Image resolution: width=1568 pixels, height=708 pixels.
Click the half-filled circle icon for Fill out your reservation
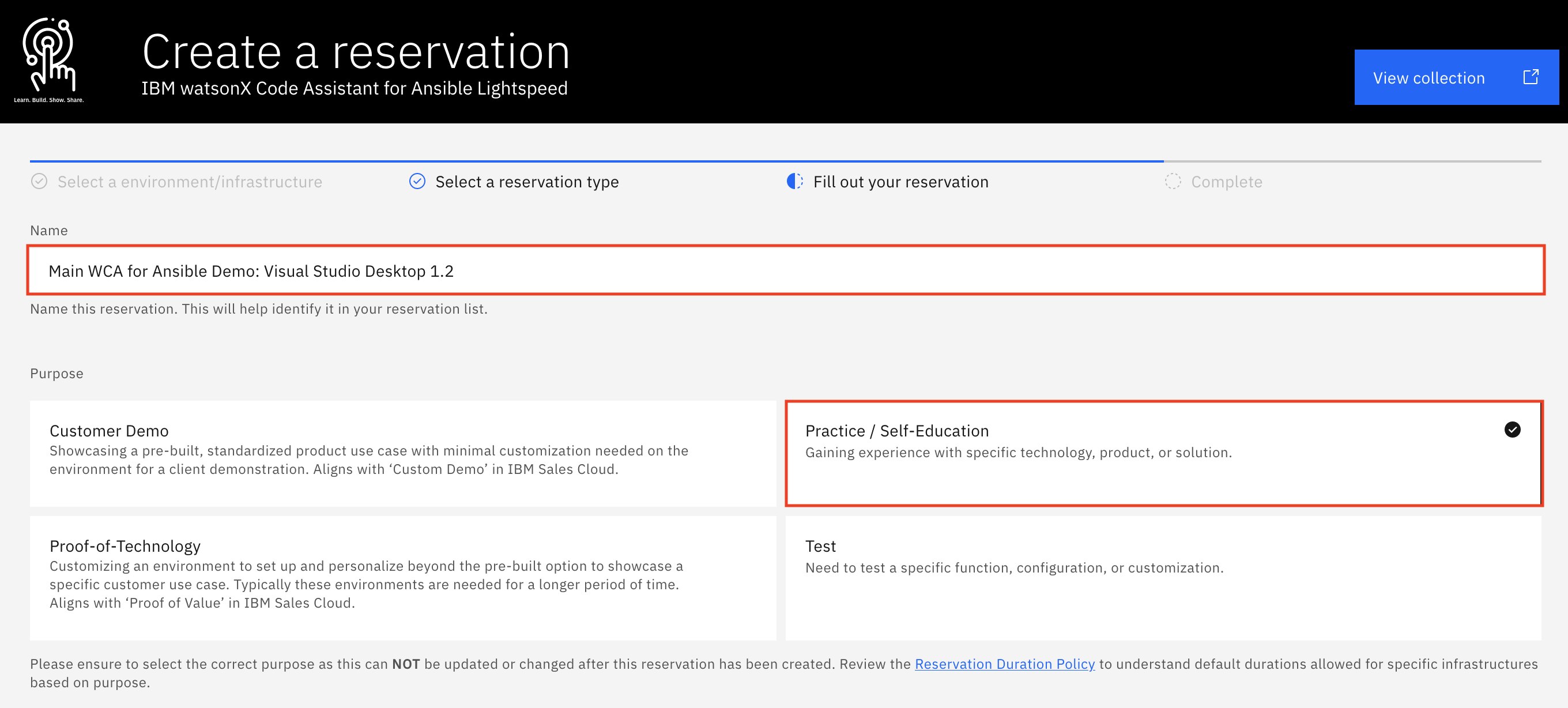pos(794,182)
